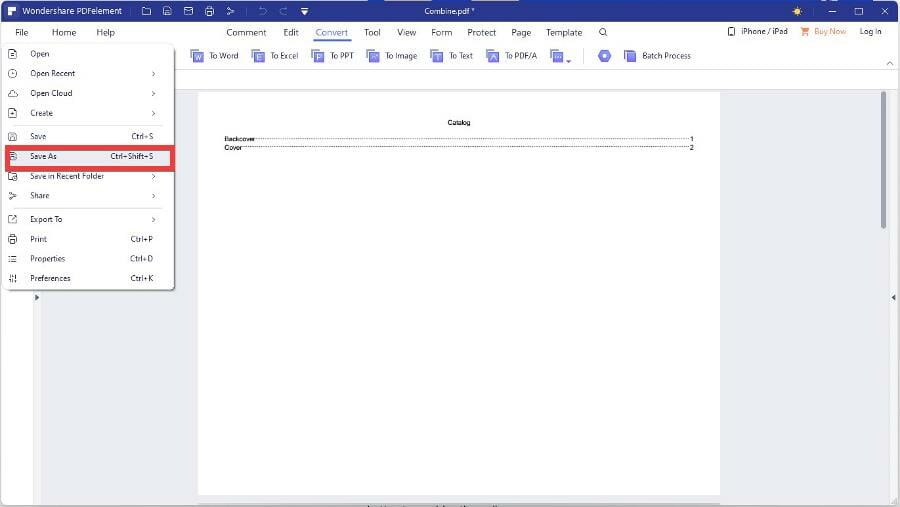Convert PDF To PPT
The width and height of the screenshot is (900, 507).
(x=333, y=56)
